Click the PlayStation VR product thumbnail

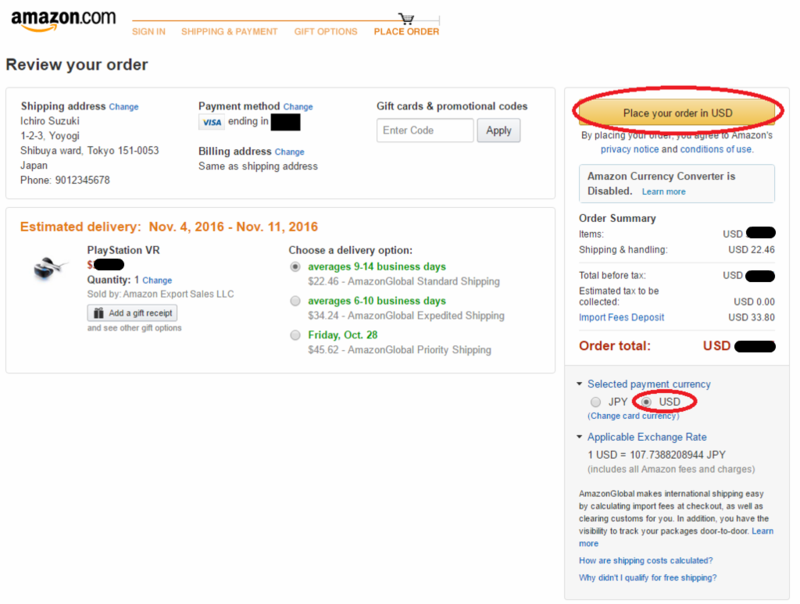point(49,267)
